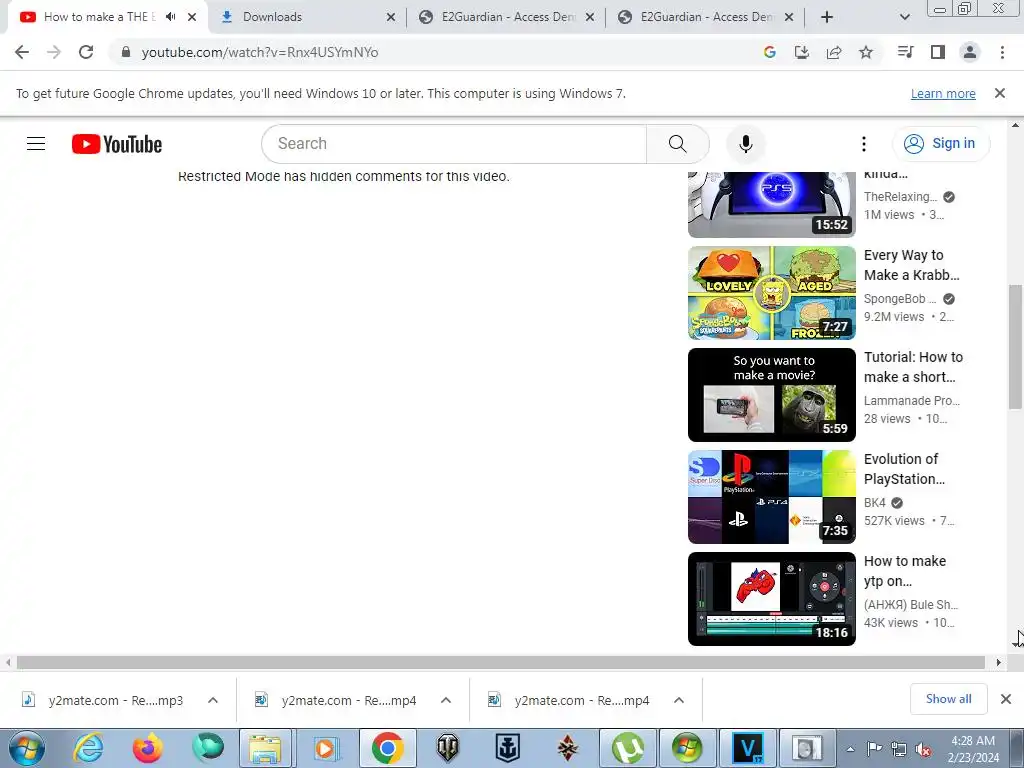Launch Firefox from the taskbar
Screen dimensions: 1024x768
click(148, 748)
